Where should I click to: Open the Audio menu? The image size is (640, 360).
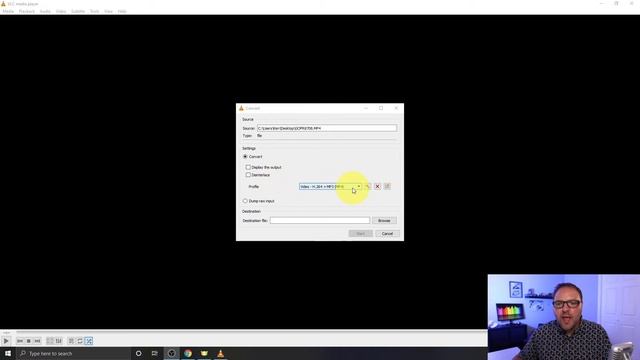coord(45,11)
